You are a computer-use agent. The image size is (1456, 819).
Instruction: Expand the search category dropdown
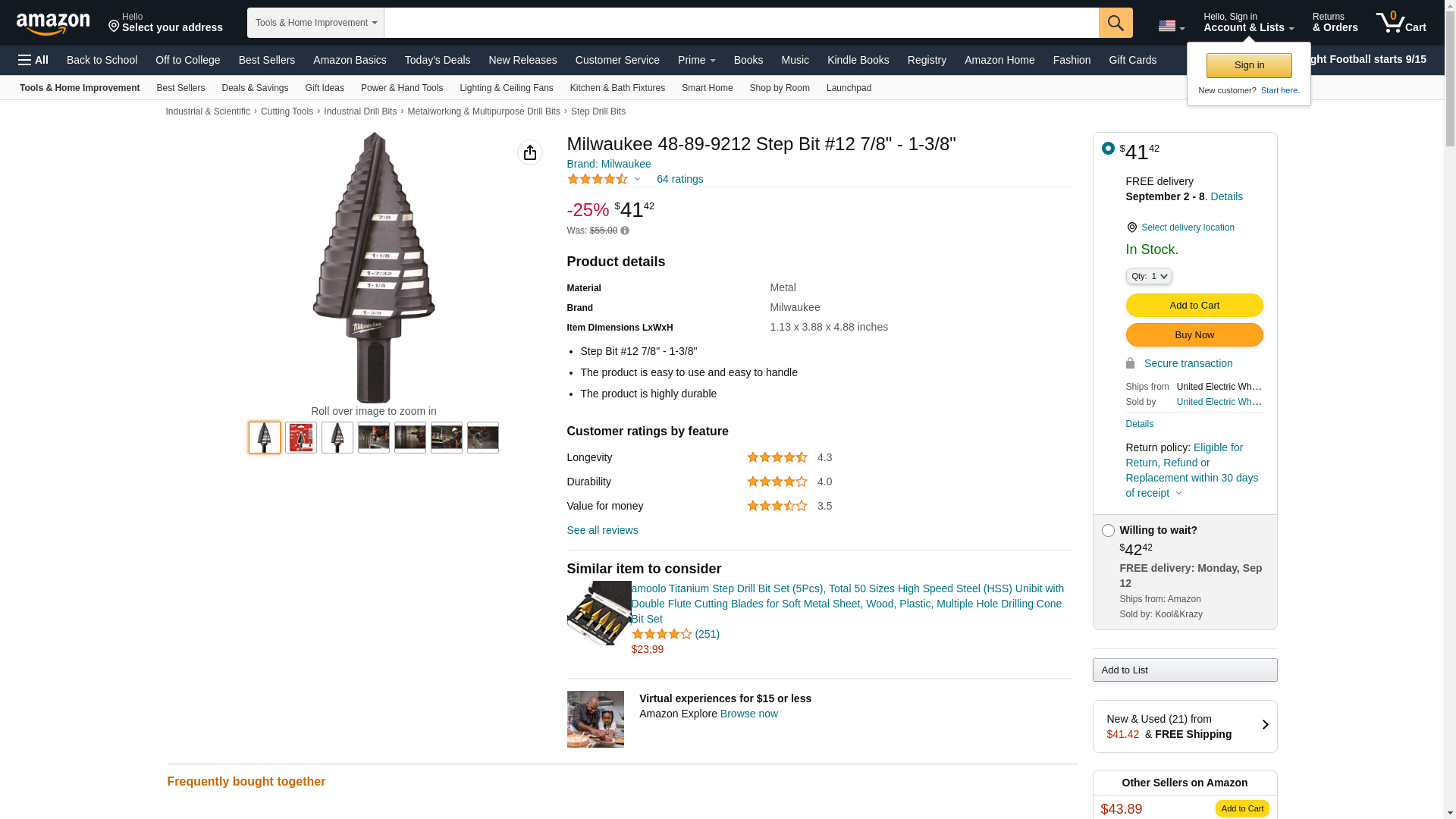point(315,23)
